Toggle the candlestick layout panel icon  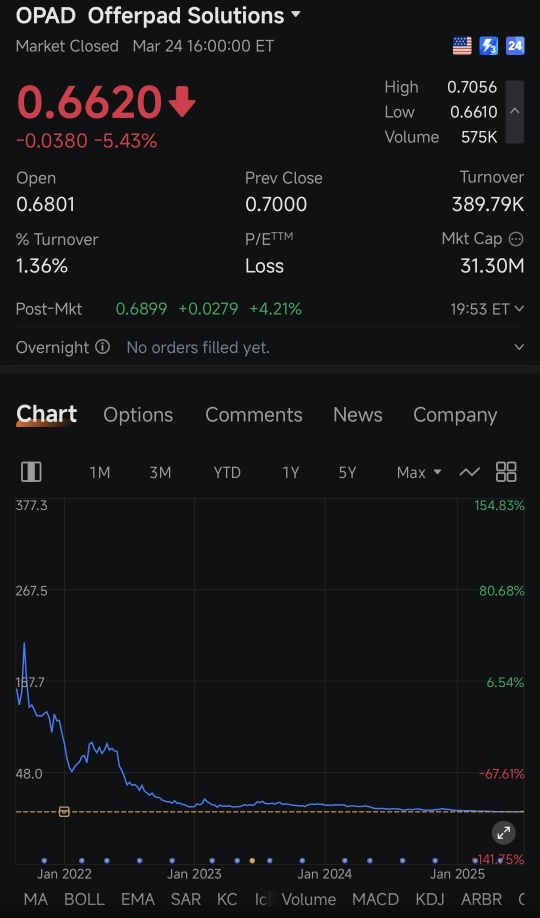coord(31,472)
